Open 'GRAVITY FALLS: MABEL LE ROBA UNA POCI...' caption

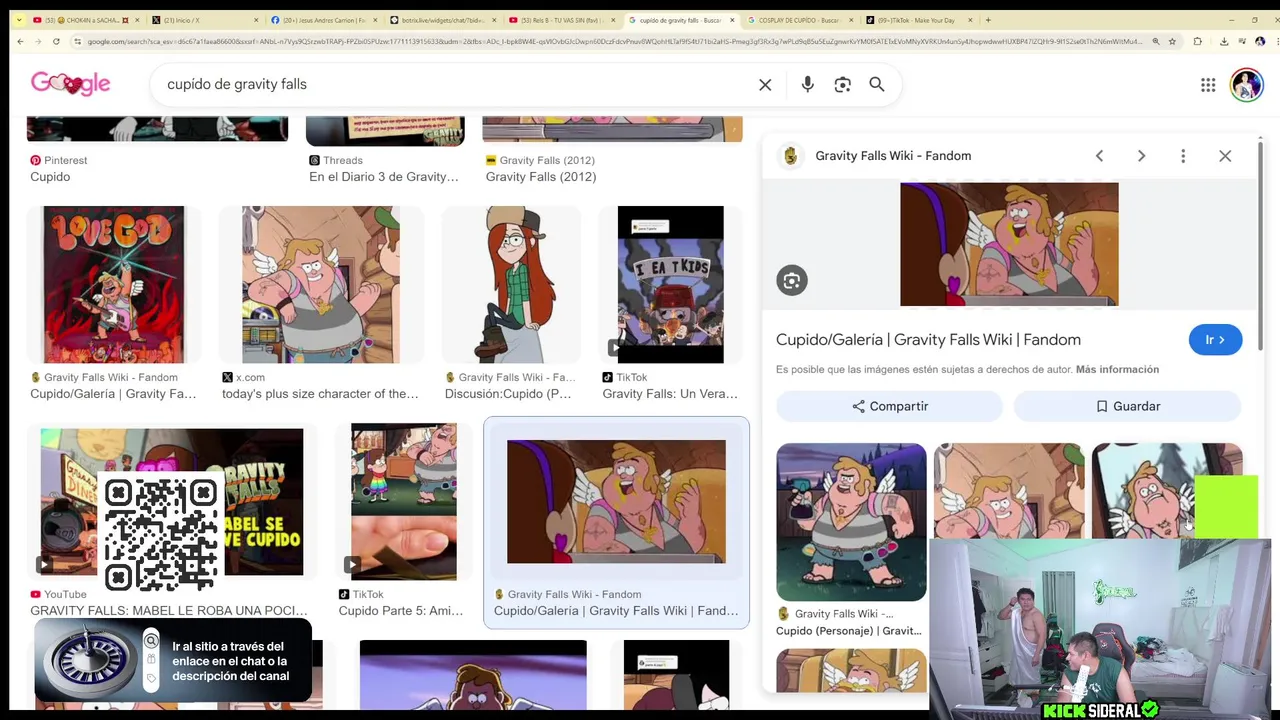tap(169, 611)
